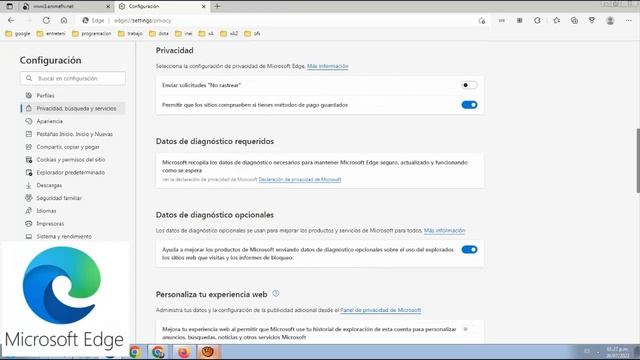
Task: Open the entreteni bookmarks folder
Action: tap(51, 33)
